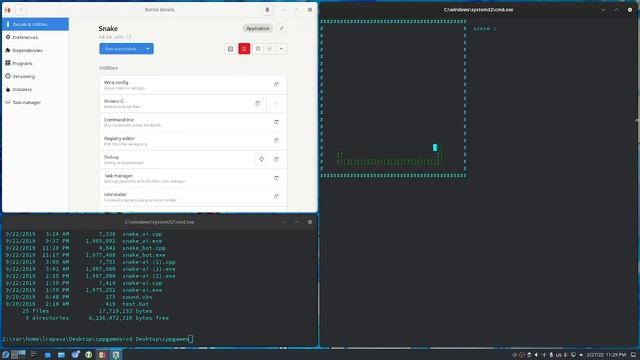The width and height of the screenshot is (640, 360).
Task: Click the red icon button in the Snake toolbar
Action: click(244, 49)
